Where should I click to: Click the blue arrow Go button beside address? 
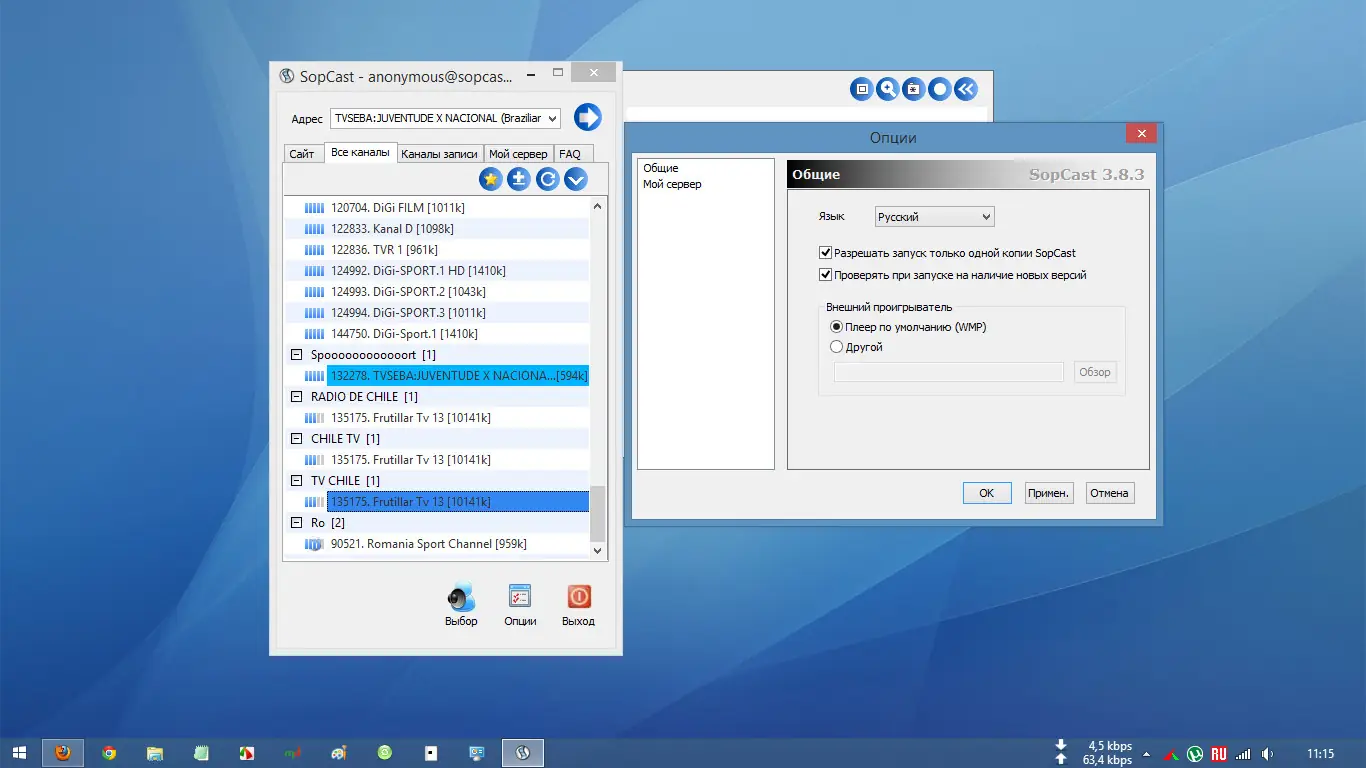588,117
